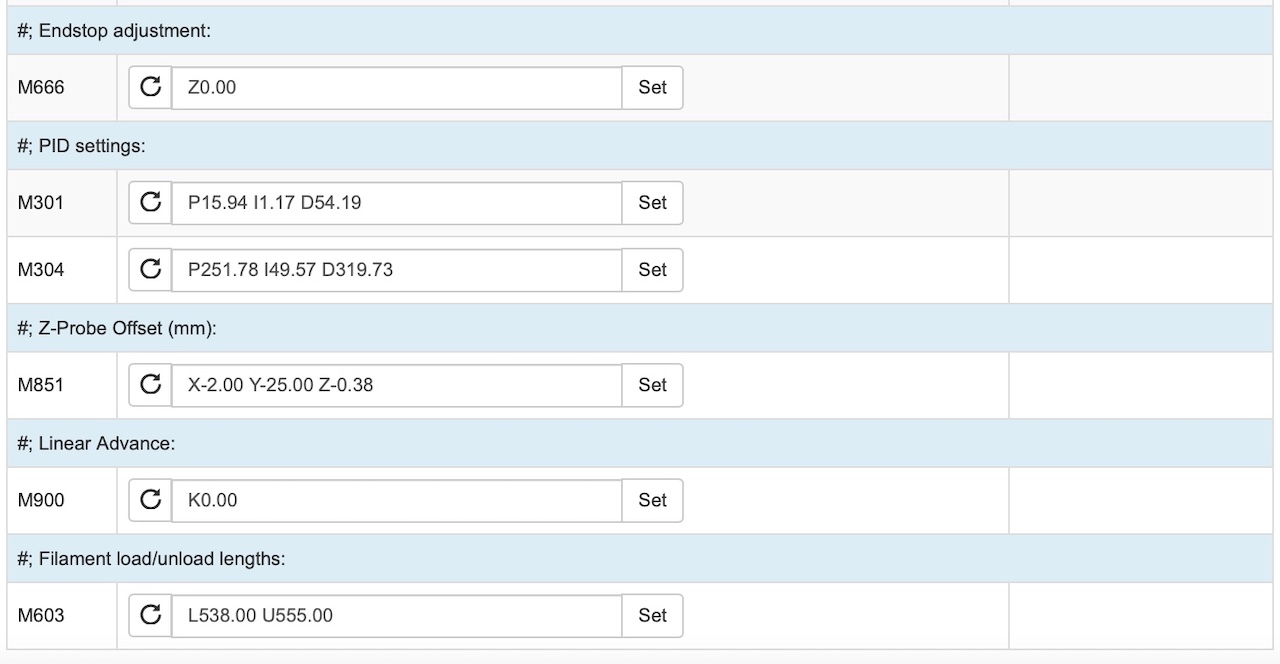
Task: Set the M603 load/unload lengths
Action: (652, 616)
